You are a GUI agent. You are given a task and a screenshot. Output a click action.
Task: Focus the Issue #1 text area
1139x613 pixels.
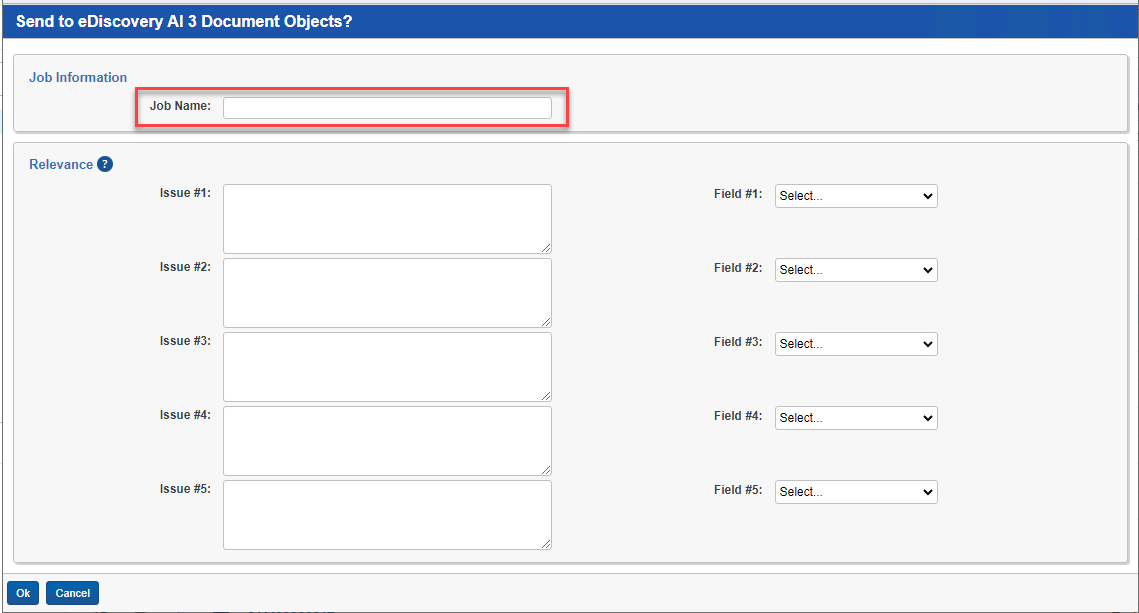387,219
